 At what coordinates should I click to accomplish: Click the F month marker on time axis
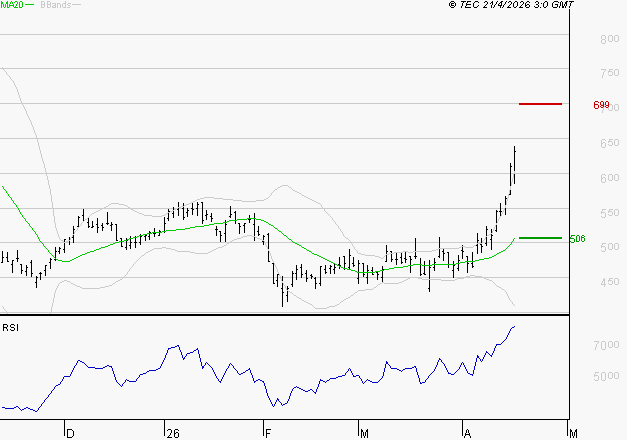click(268, 434)
